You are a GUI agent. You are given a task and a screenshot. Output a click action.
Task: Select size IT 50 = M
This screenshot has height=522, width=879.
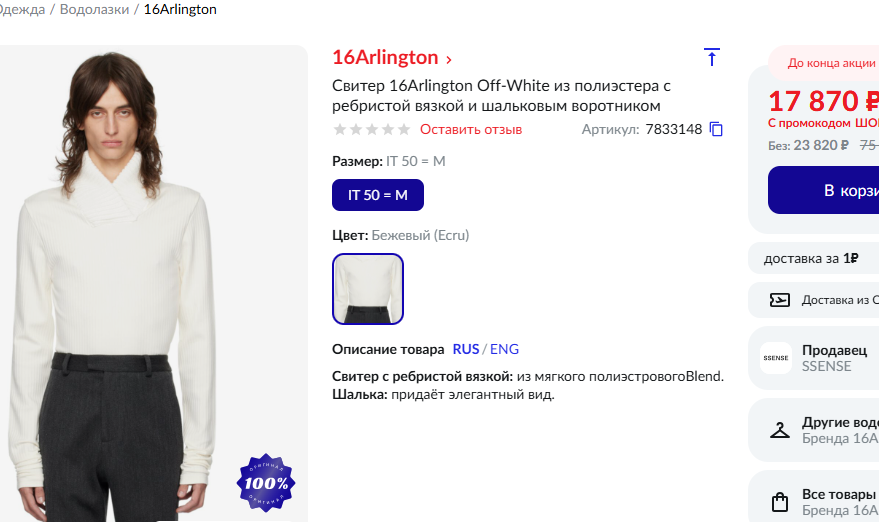(x=378, y=195)
